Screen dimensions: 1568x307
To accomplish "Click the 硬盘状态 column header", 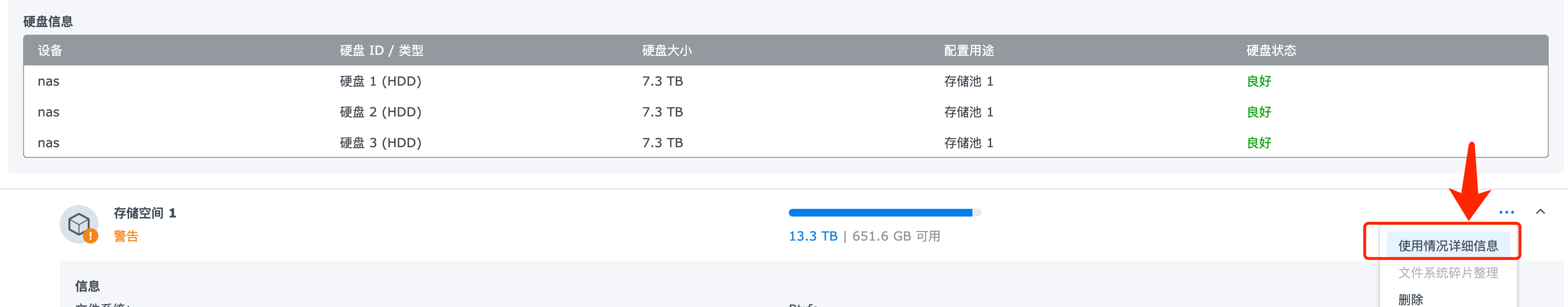I will pyautogui.click(x=1271, y=51).
